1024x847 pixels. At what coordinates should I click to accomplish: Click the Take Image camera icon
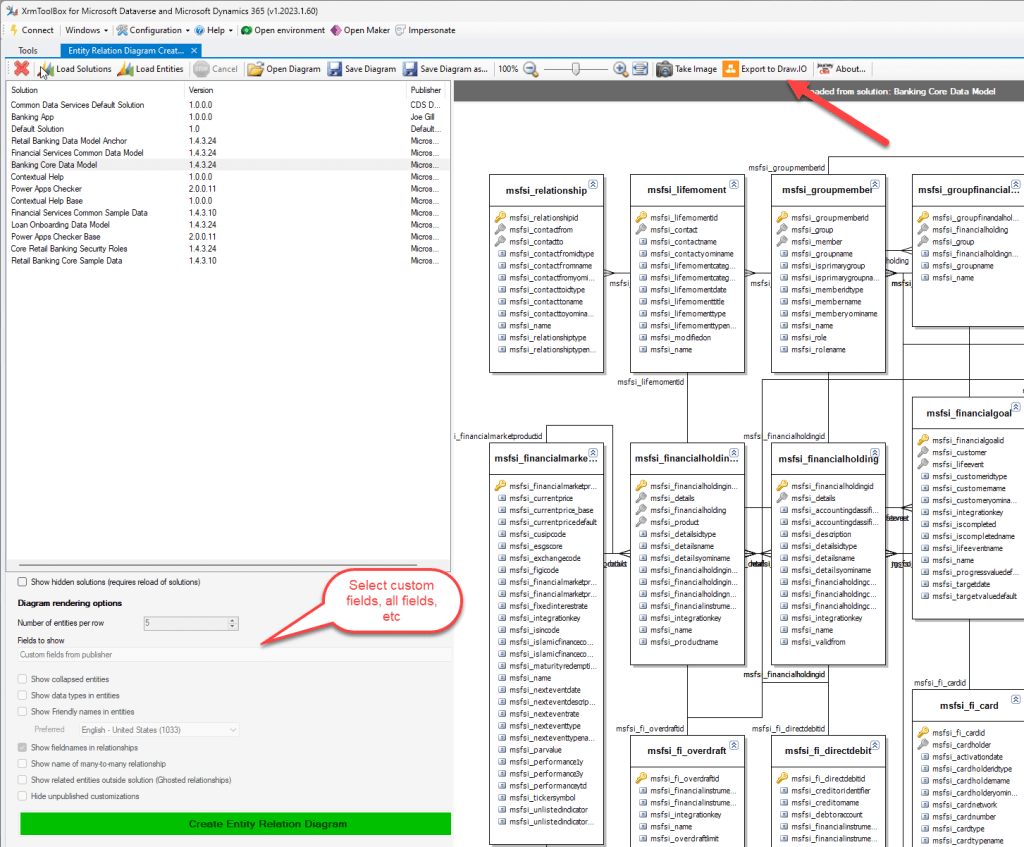click(x=664, y=69)
